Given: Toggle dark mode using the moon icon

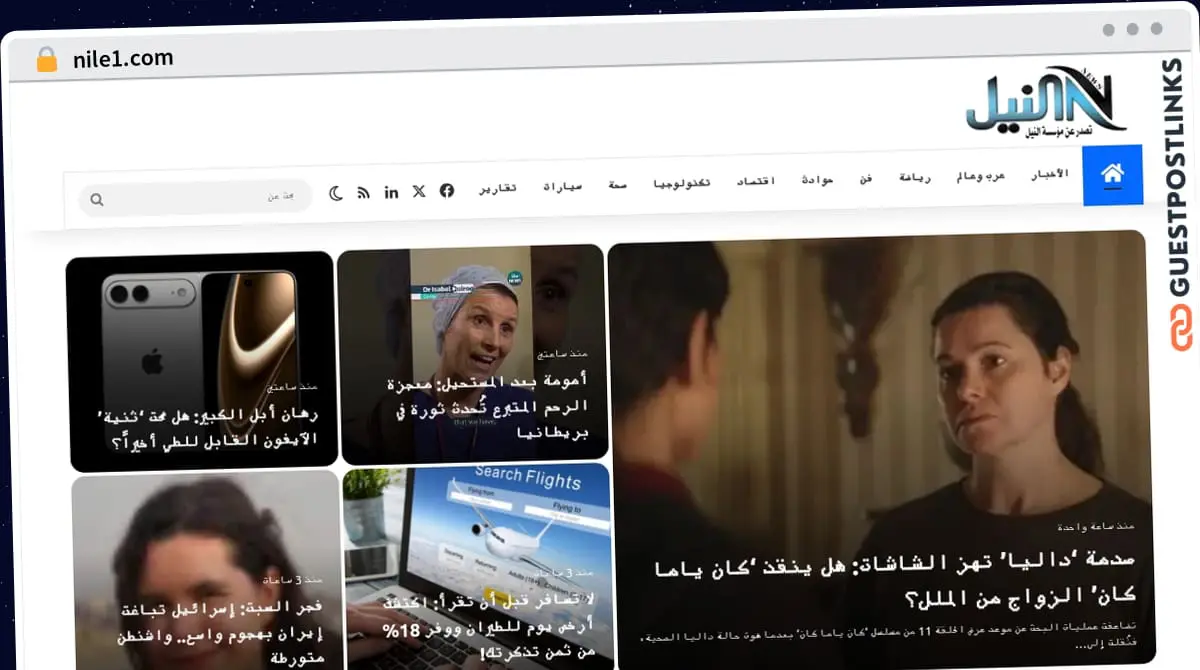Looking at the screenshot, I should coord(336,192).
